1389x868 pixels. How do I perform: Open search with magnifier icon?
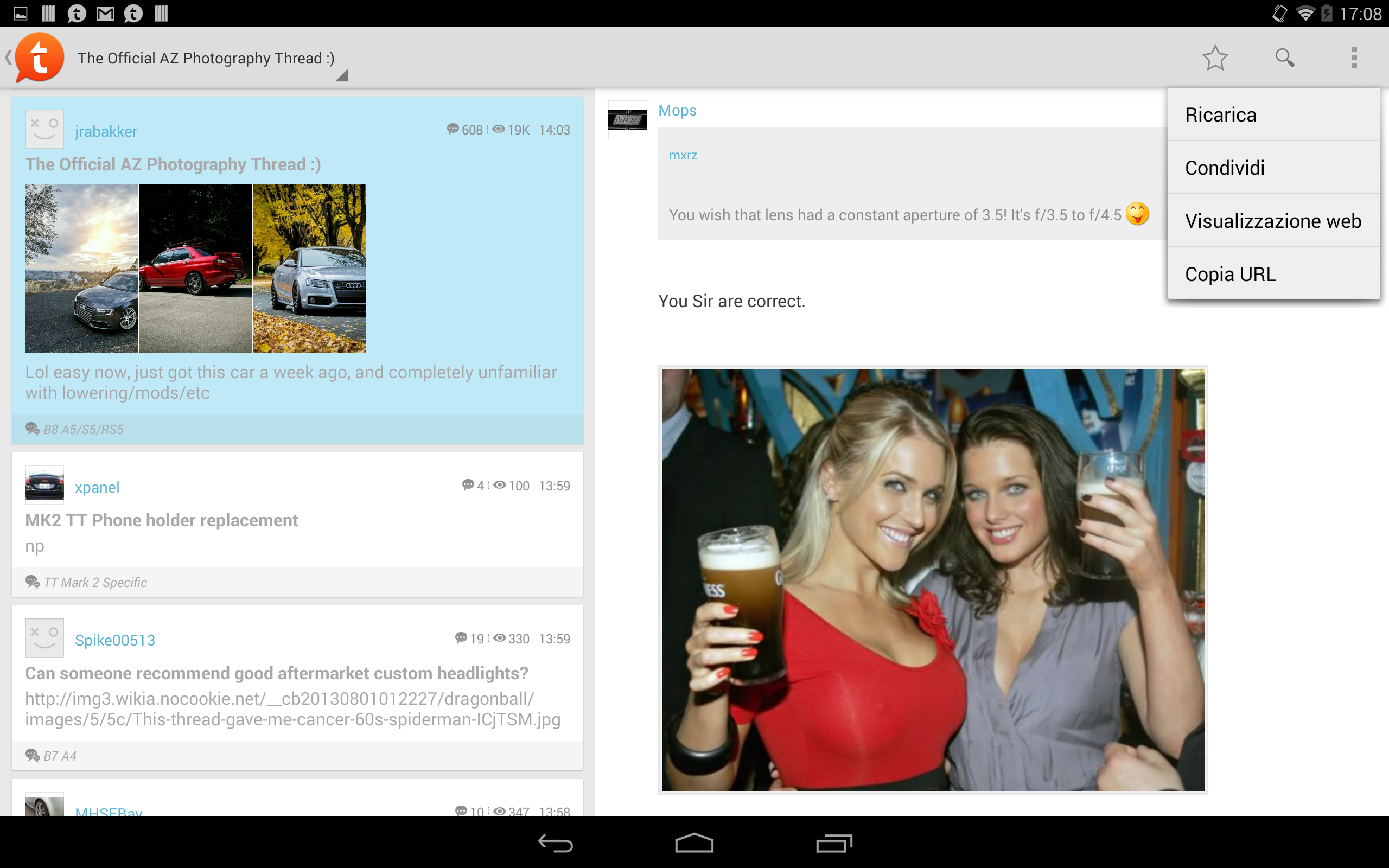[1284, 58]
